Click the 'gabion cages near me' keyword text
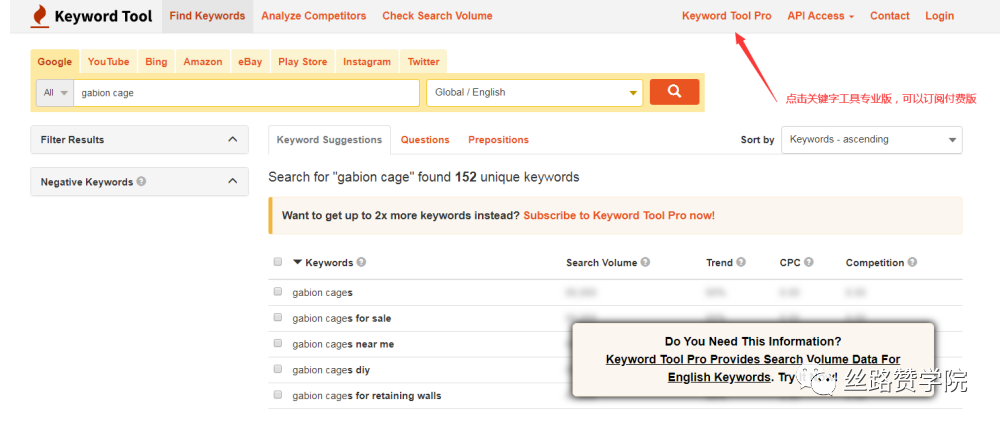 click(x=343, y=344)
